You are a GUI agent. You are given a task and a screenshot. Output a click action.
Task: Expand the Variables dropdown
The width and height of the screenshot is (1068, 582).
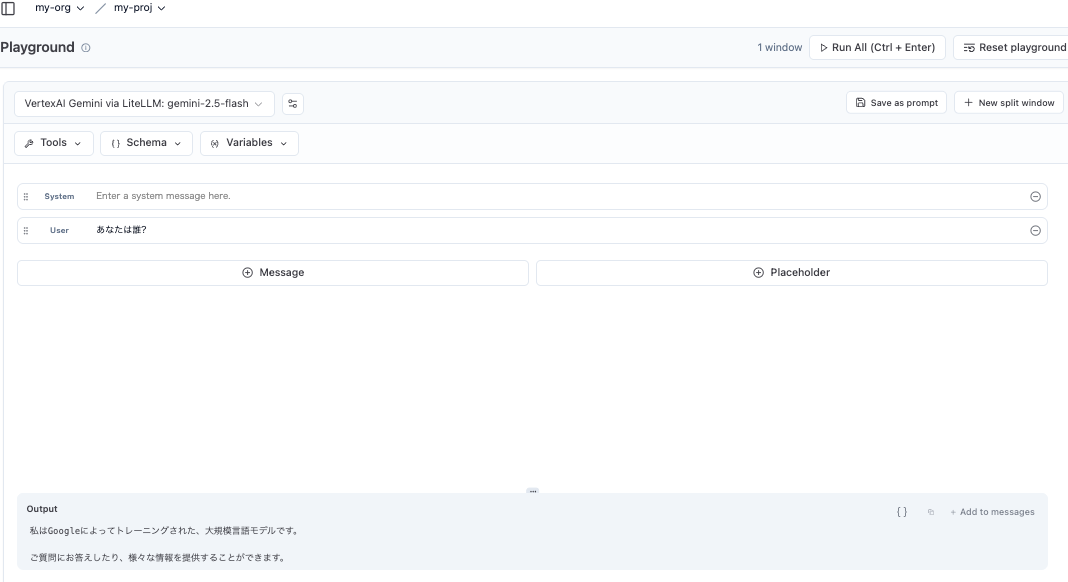tap(249, 143)
